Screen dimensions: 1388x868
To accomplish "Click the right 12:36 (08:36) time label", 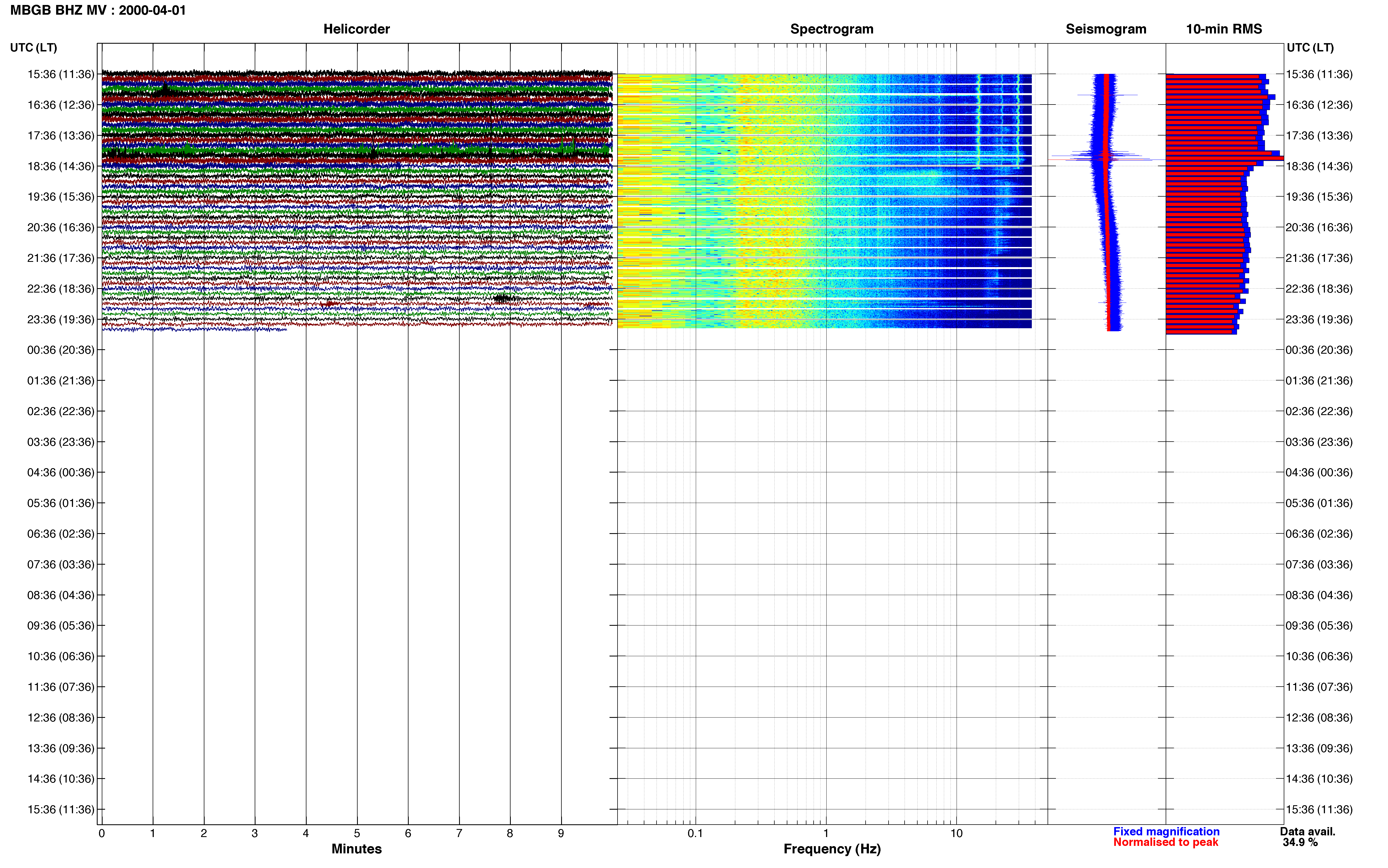I will pyautogui.click(x=1319, y=717).
